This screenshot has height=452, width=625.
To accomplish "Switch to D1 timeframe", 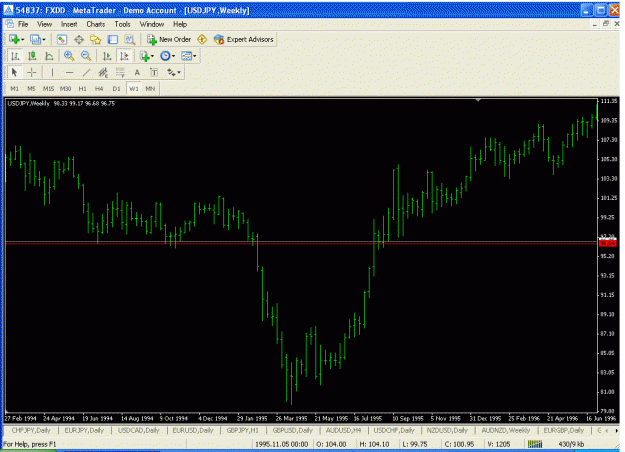I will 116,89.
